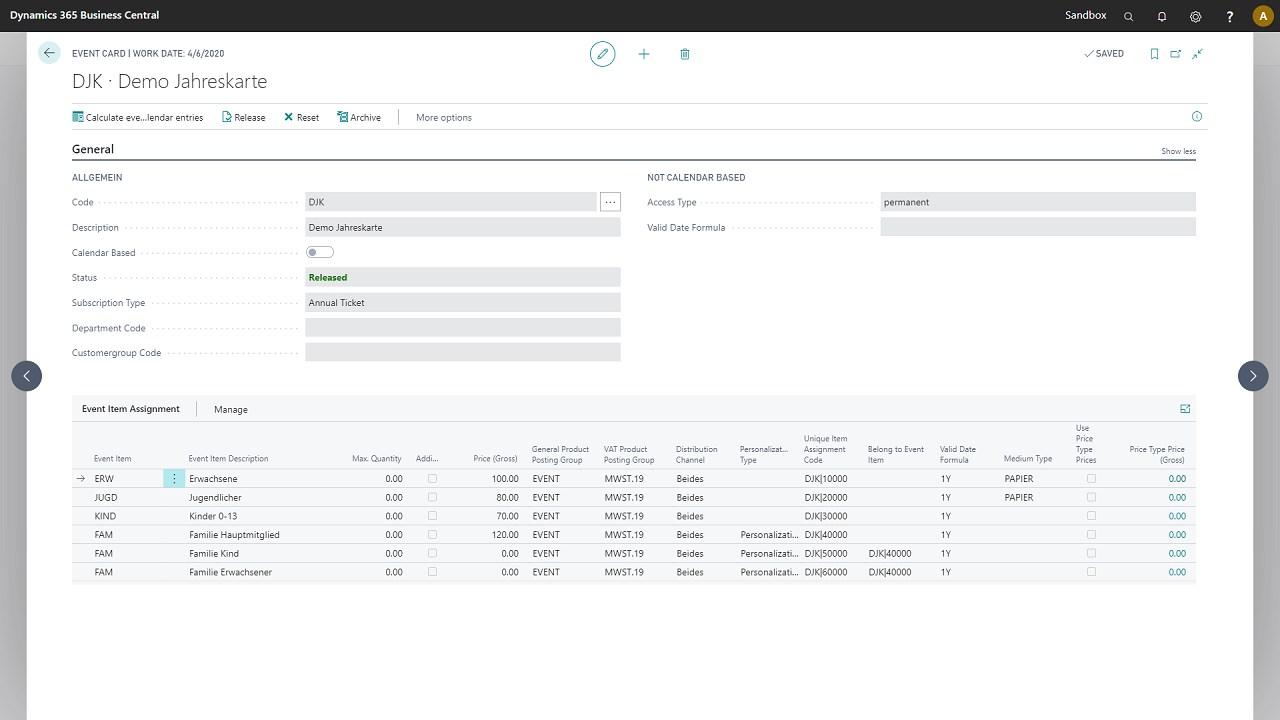
Task: Show the info FactBox icon
Action: pos(1197,117)
